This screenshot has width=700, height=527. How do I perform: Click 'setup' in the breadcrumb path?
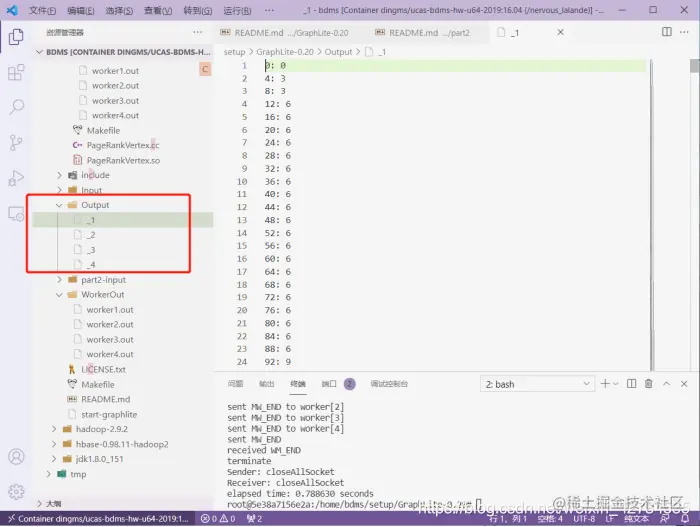pyautogui.click(x=234, y=52)
